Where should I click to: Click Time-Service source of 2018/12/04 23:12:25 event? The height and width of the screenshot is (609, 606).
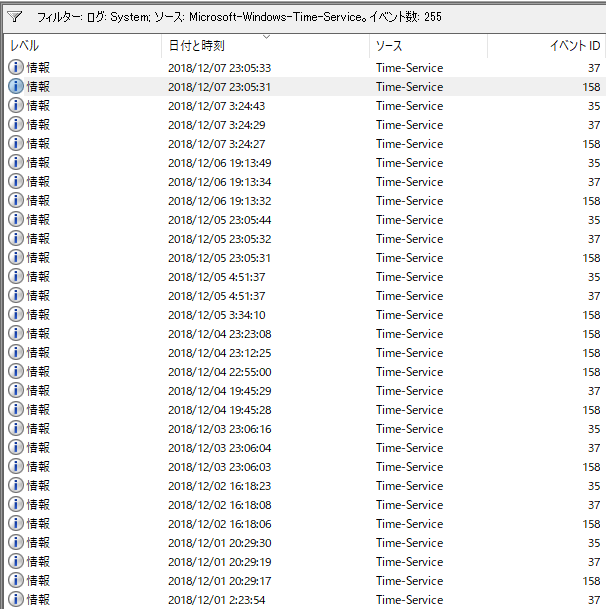409,353
